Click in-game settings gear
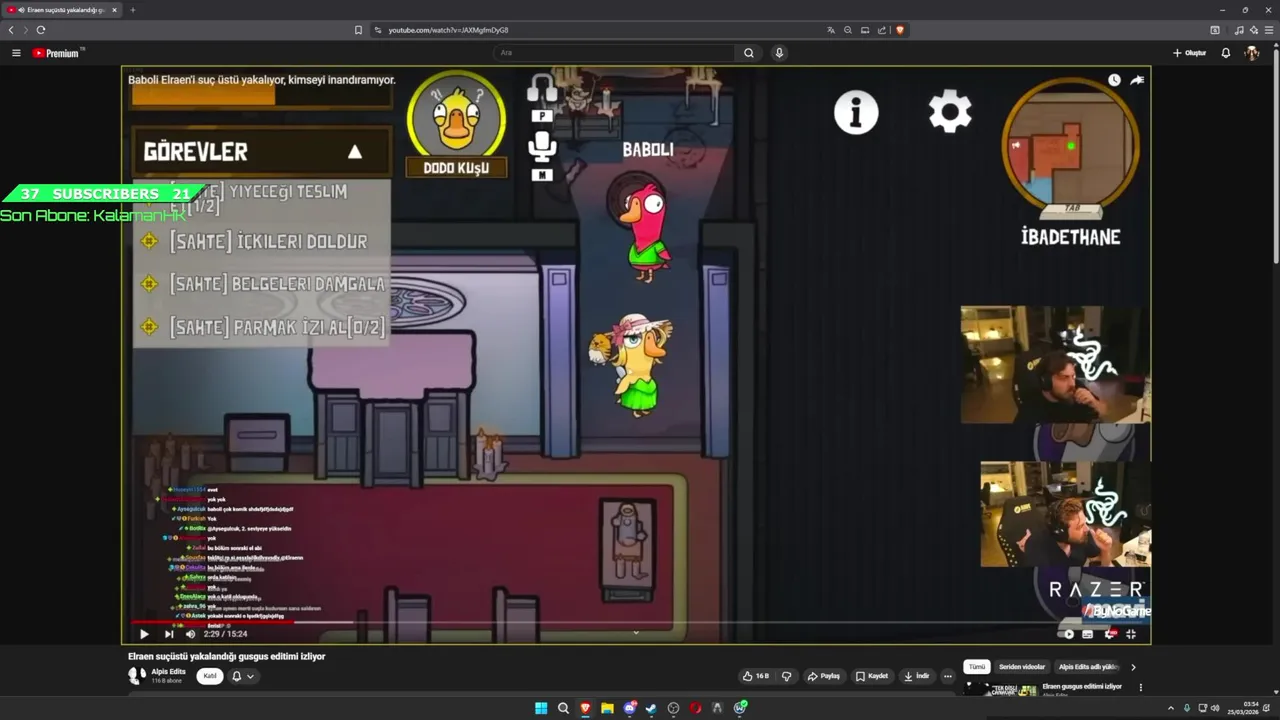Viewport: 1280px width, 720px height. click(950, 112)
